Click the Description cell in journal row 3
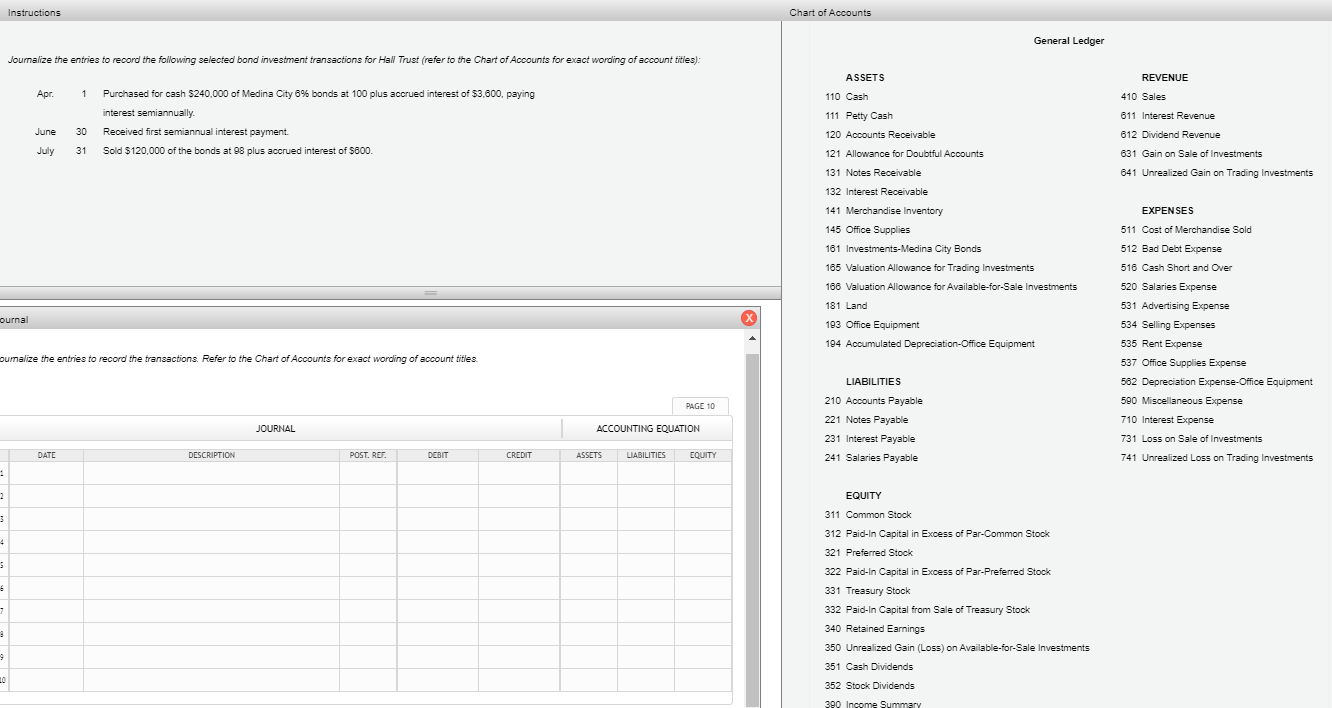Image resolution: width=1332 pixels, height=708 pixels. [x=211, y=518]
